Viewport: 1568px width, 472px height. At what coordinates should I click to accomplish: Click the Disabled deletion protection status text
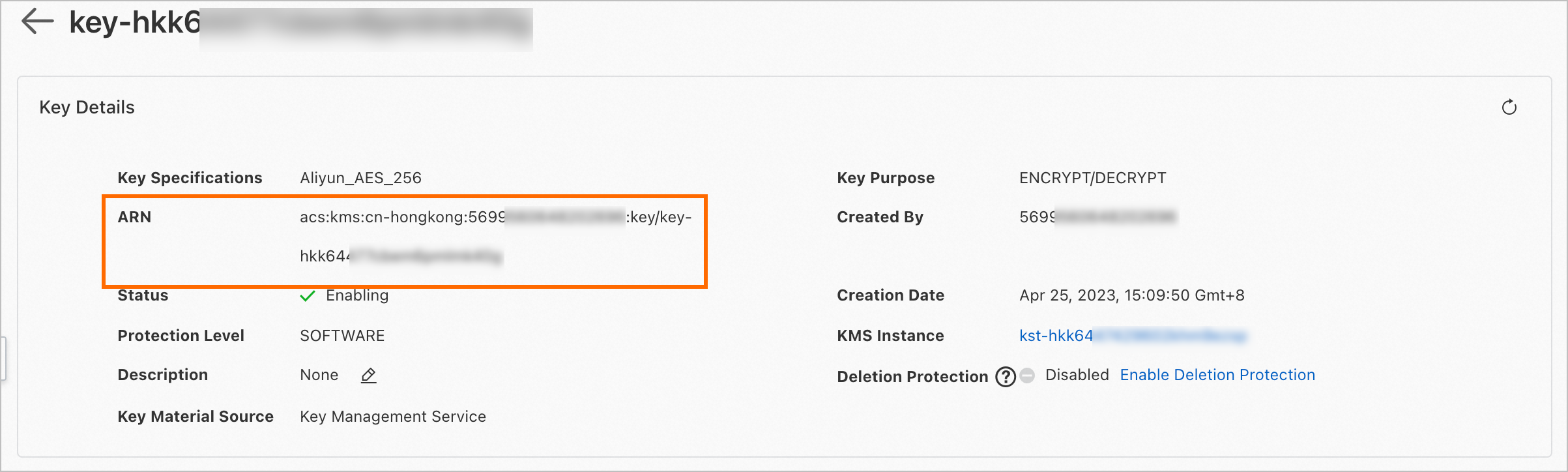(x=1077, y=375)
